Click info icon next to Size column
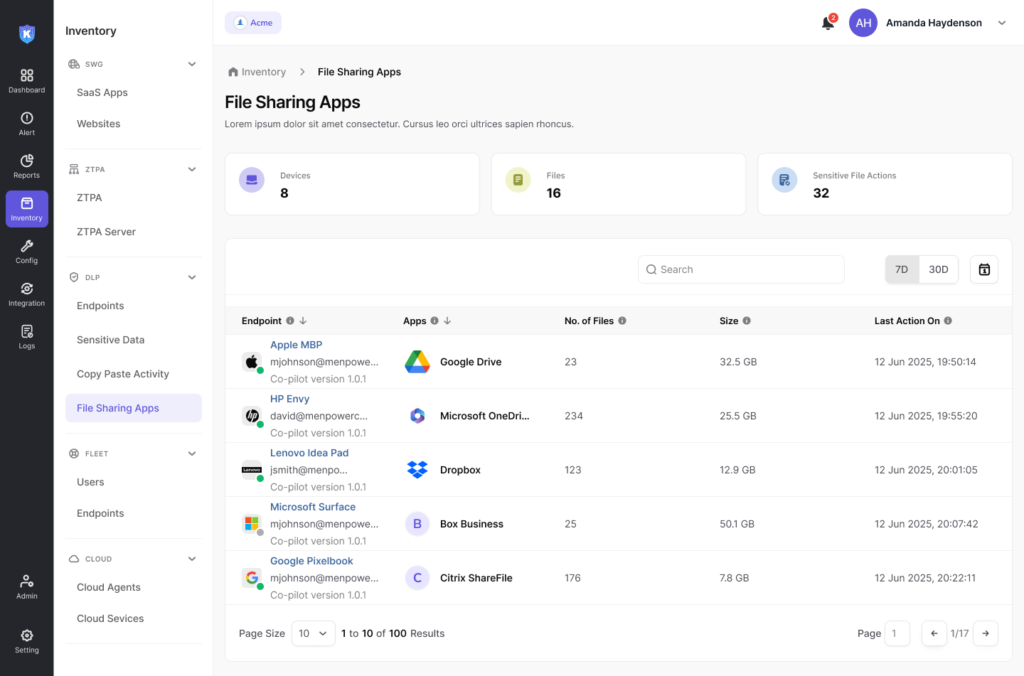The width and height of the screenshot is (1024, 676). tap(747, 321)
